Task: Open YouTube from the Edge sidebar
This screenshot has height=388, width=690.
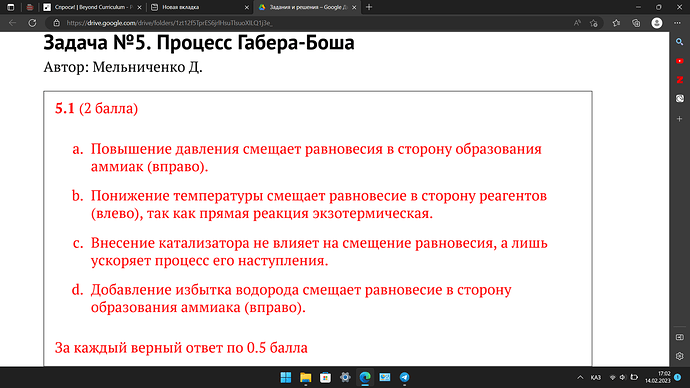Action: [x=679, y=61]
